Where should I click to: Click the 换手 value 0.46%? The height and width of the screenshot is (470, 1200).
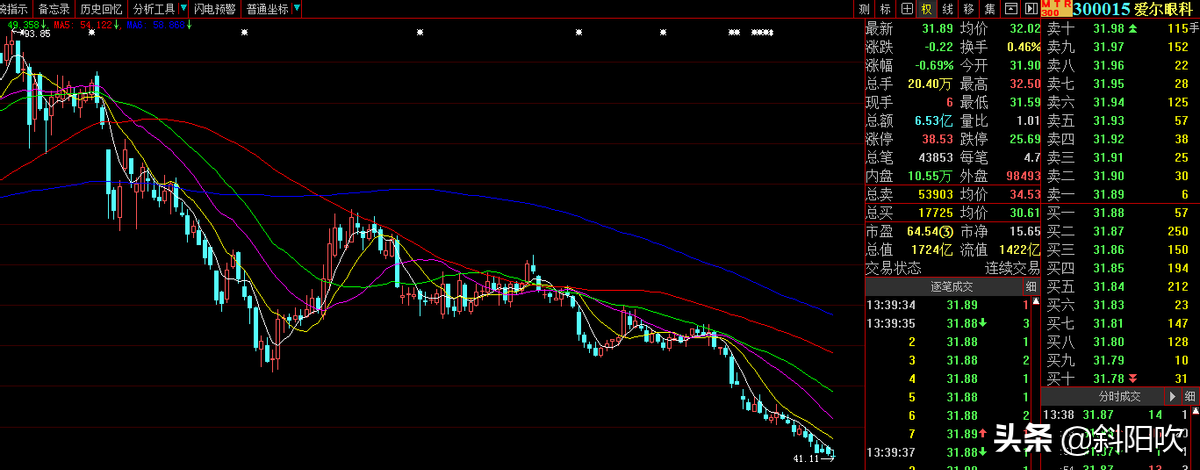(1023, 47)
